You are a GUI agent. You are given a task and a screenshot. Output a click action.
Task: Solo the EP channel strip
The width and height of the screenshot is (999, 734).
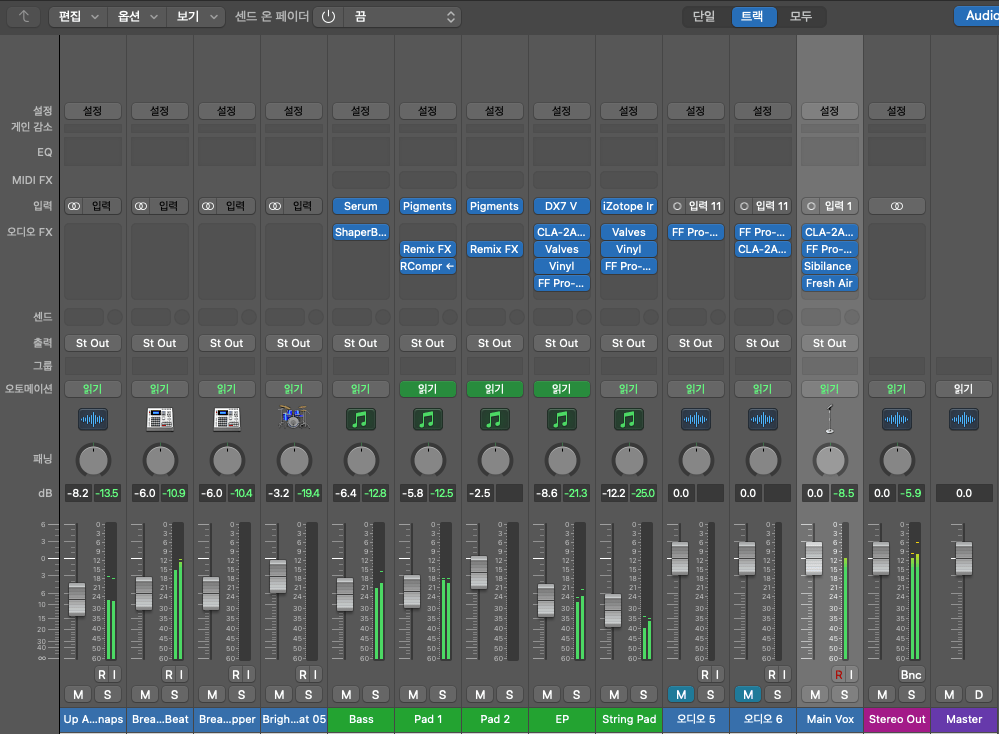click(x=577, y=694)
